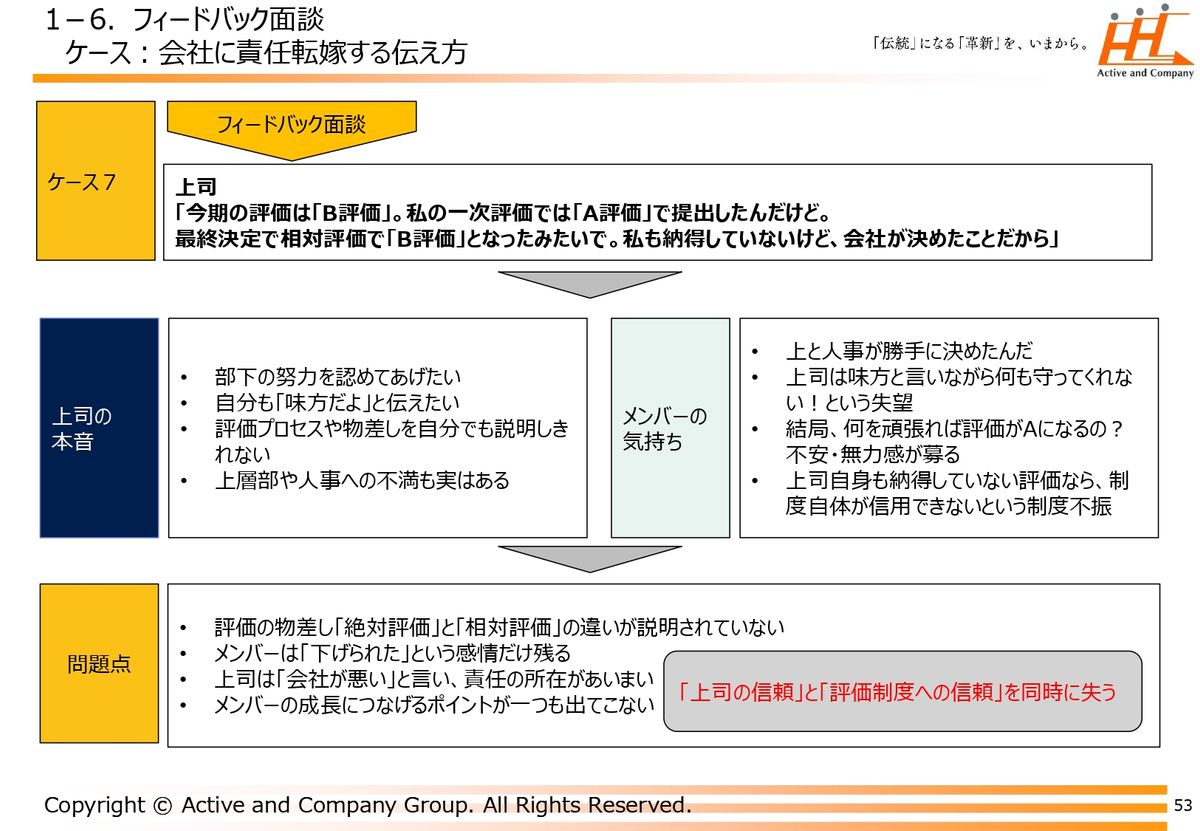Image resolution: width=1200 pixels, height=831 pixels.
Task: Click the tagline 「伝統」になる「革新」を、いまから。
Action: (980, 44)
